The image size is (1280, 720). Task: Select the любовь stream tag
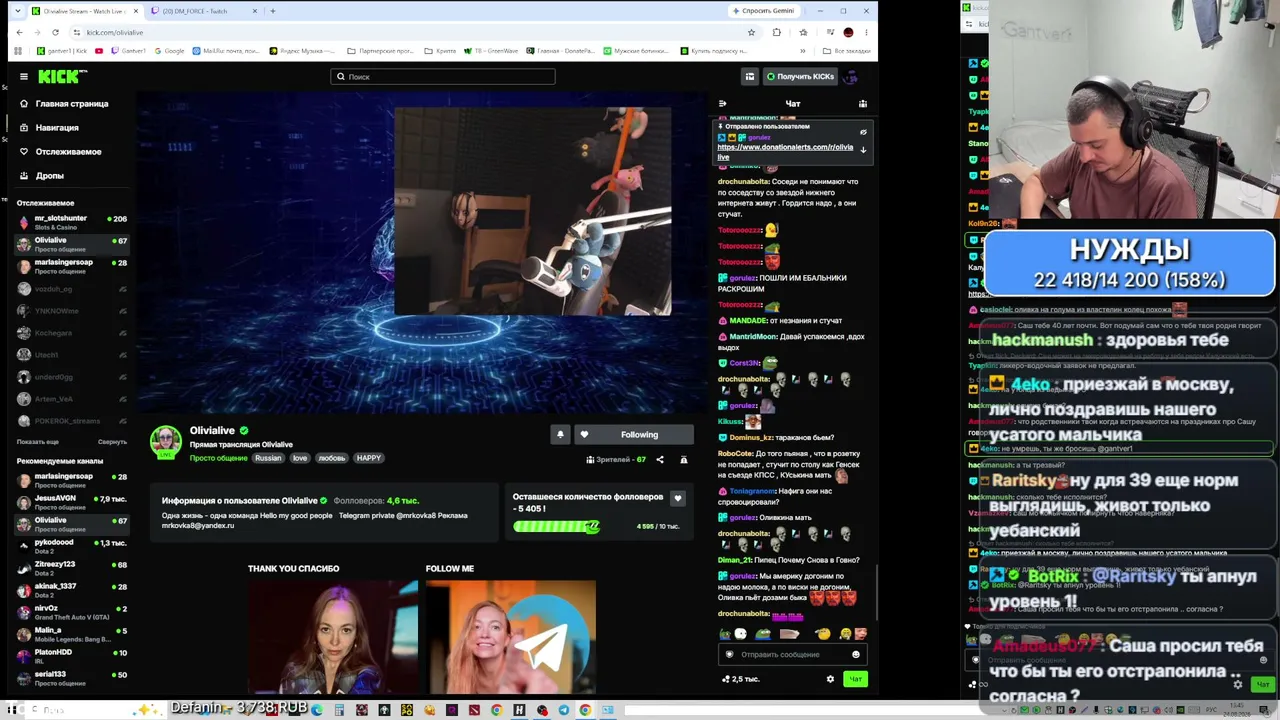click(x=332, y=459)
